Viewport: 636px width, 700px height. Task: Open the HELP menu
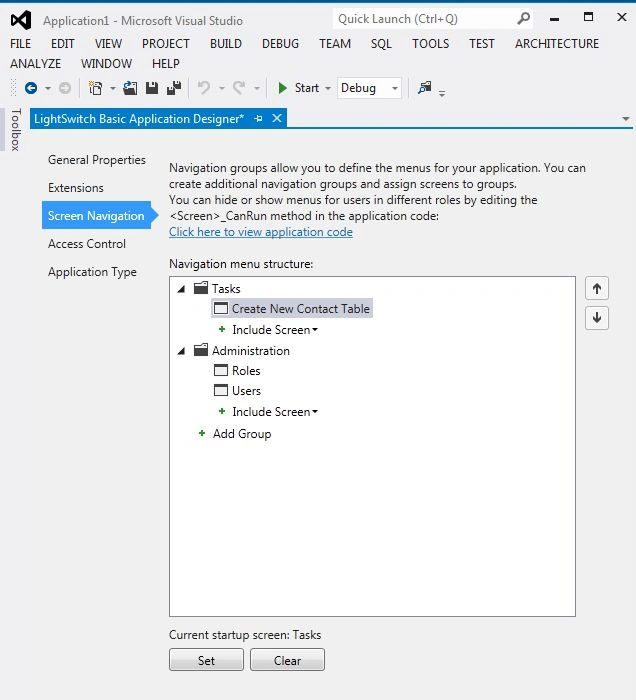pos(166,64)
